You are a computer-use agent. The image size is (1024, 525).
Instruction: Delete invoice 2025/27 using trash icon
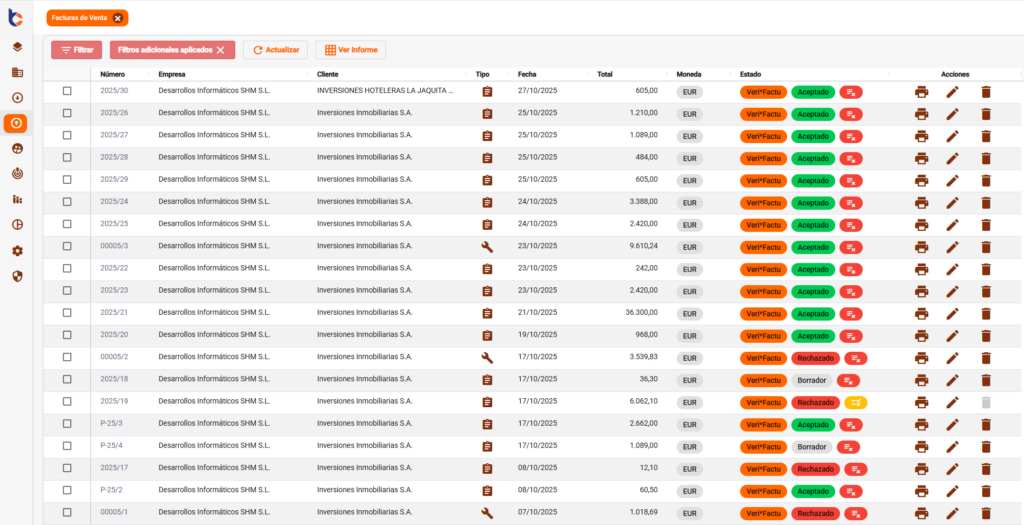(x=985, y=136)
